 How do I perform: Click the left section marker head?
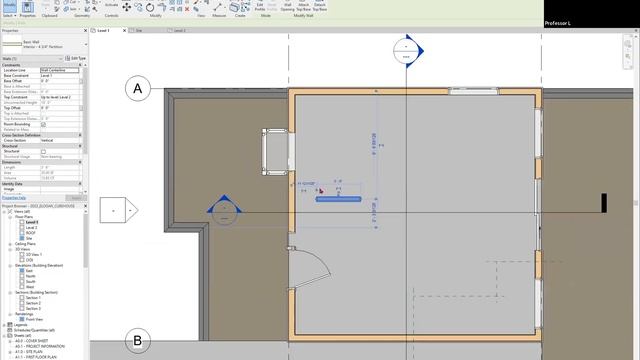(x=224, y=210)
